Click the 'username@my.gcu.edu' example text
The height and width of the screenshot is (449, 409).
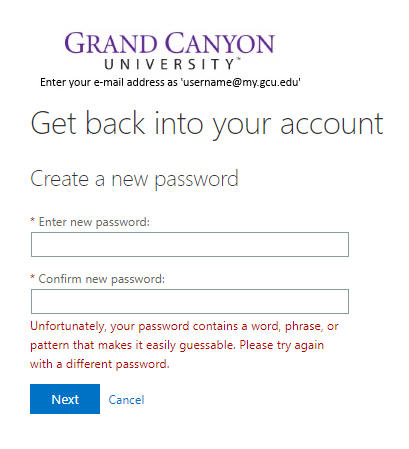241,82
